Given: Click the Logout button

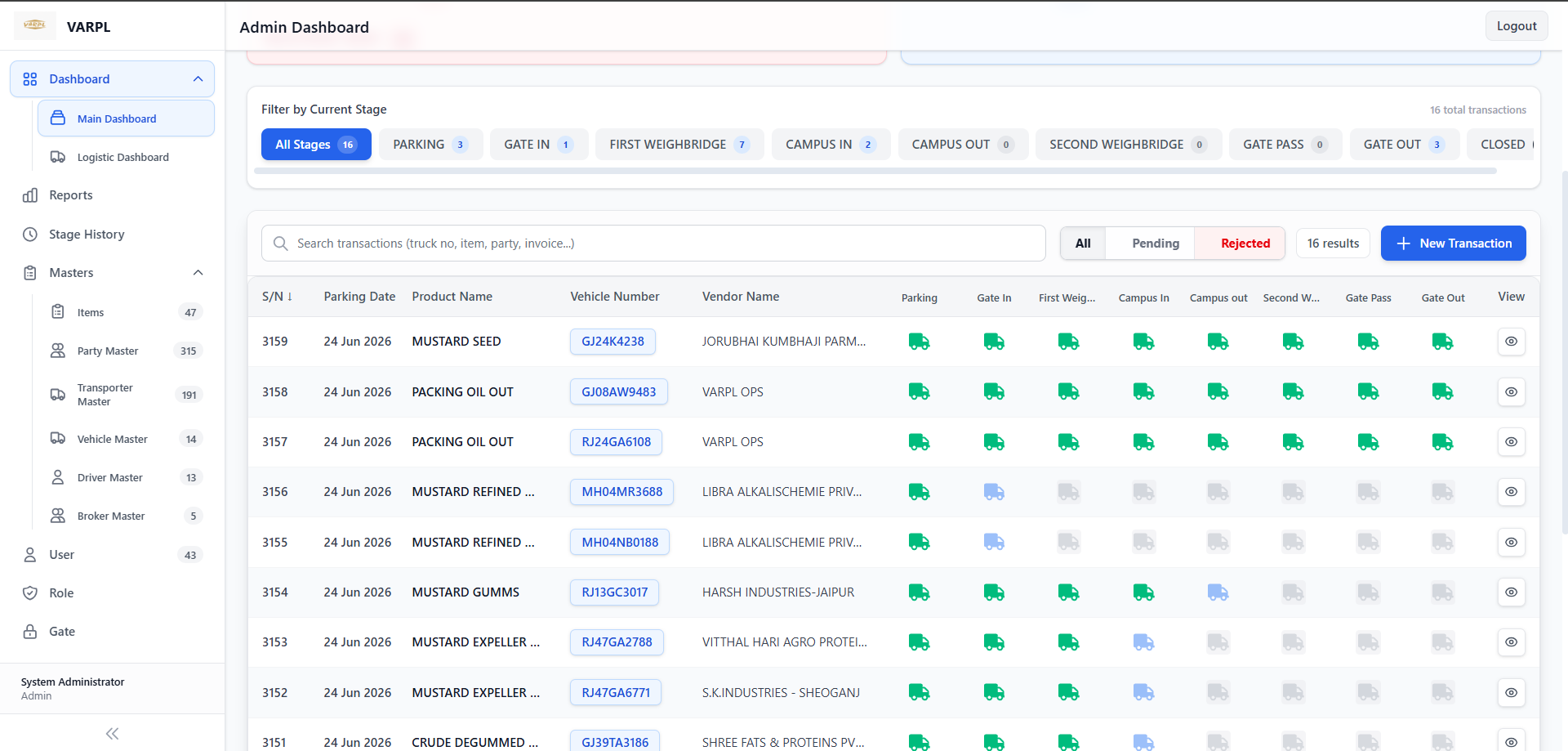Looking at the screenshot, I should 1517,26.
